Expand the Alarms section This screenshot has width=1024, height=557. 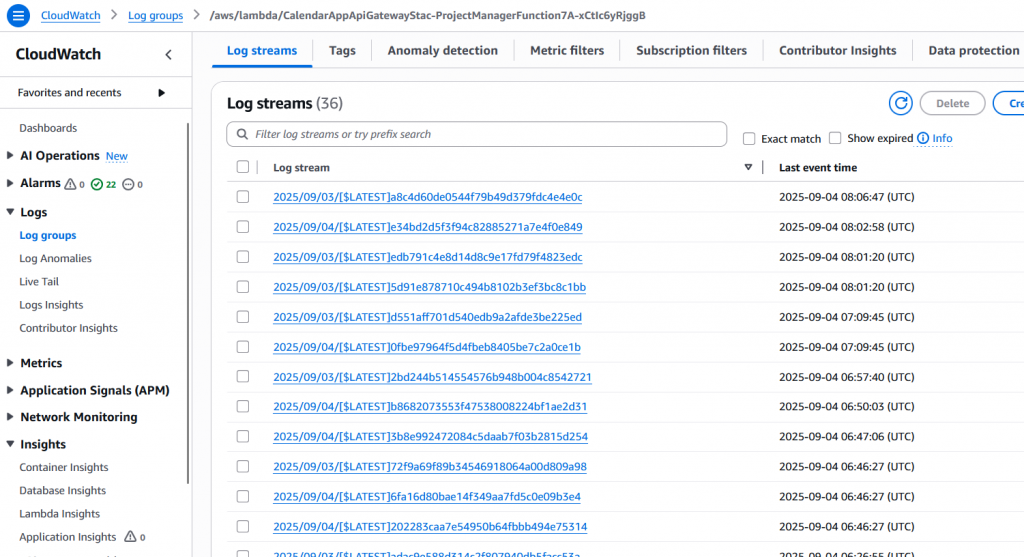point(10,183)
